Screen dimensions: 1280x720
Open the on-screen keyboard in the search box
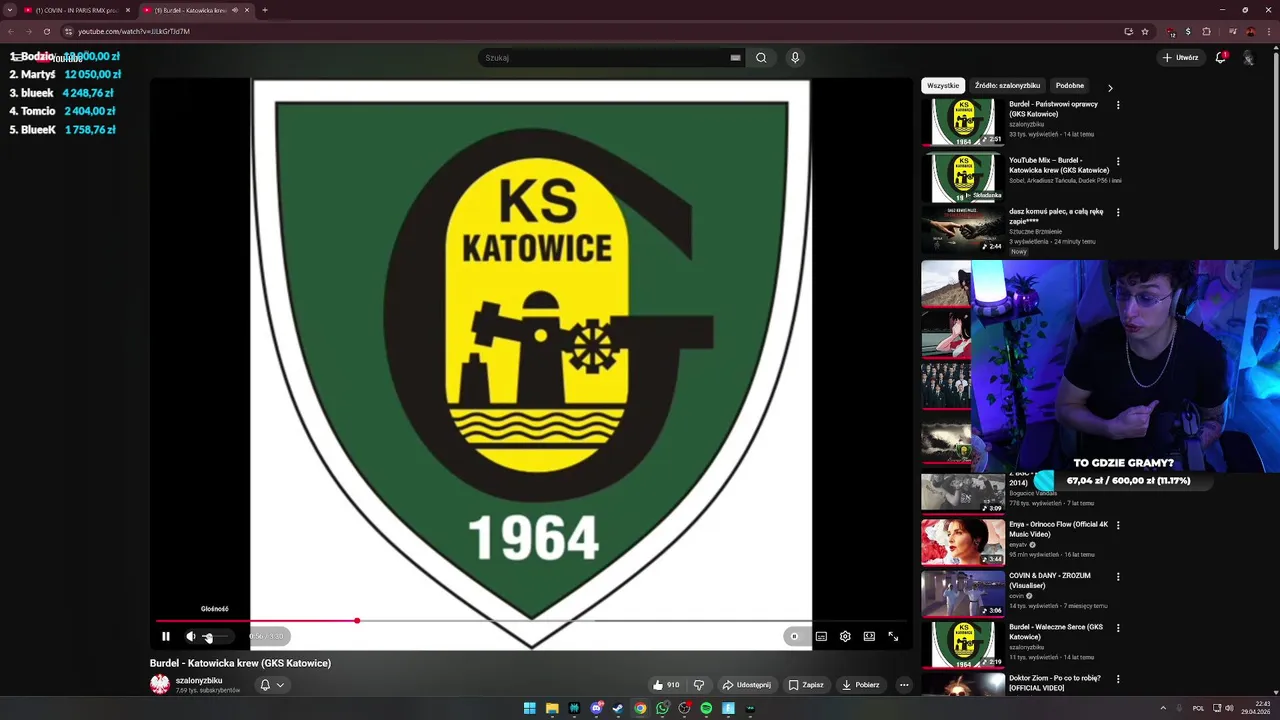click(x=735, y=58)
